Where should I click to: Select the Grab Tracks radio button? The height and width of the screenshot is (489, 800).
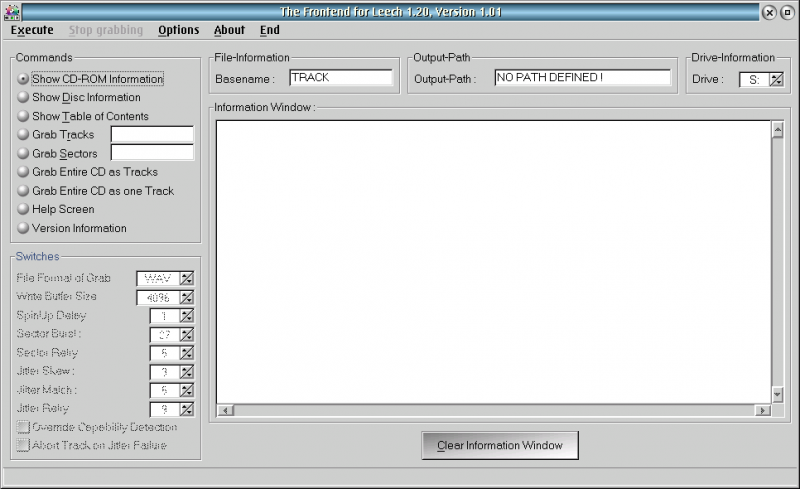click(23, 134)
